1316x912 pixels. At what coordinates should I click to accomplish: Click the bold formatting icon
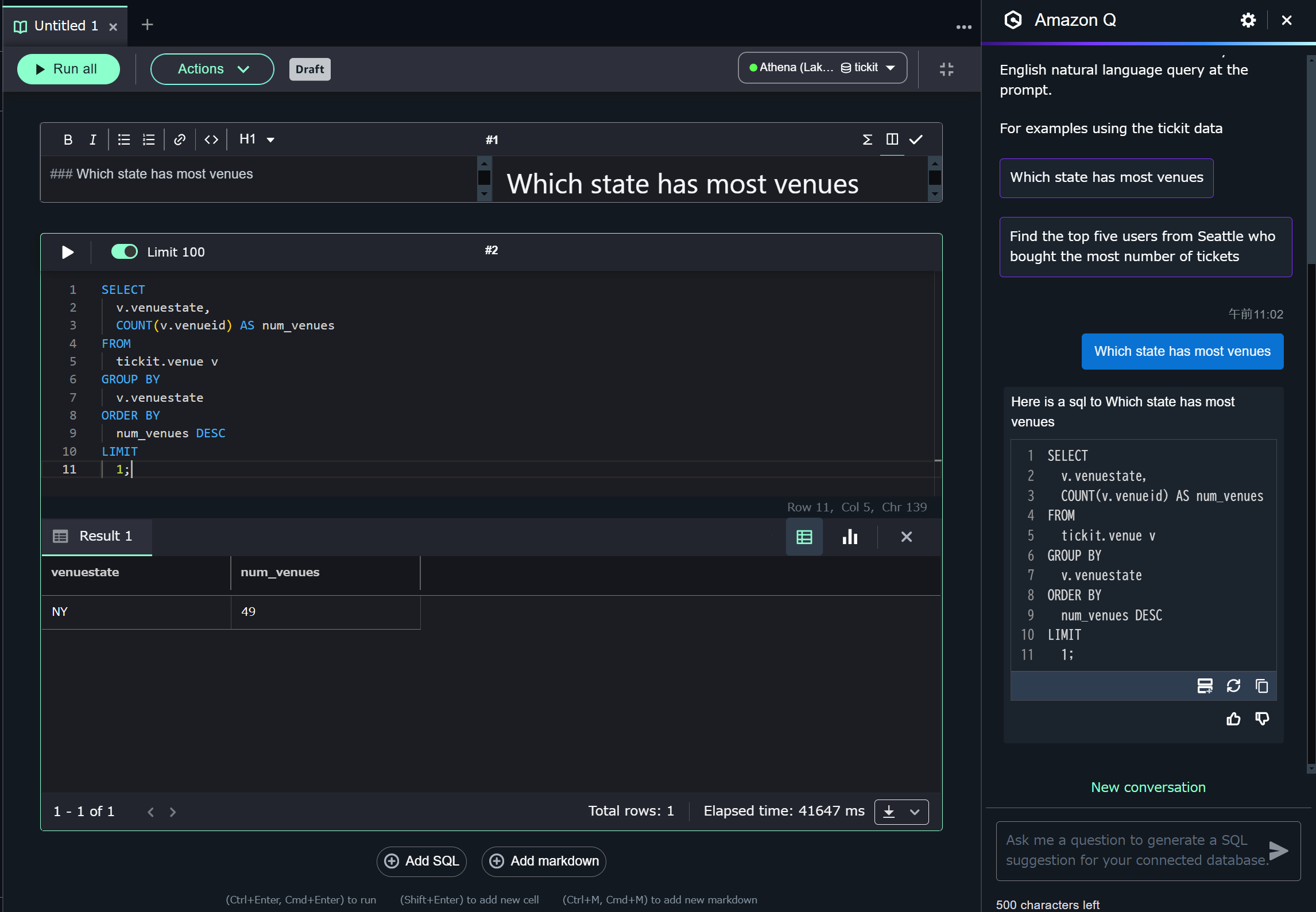68,139
